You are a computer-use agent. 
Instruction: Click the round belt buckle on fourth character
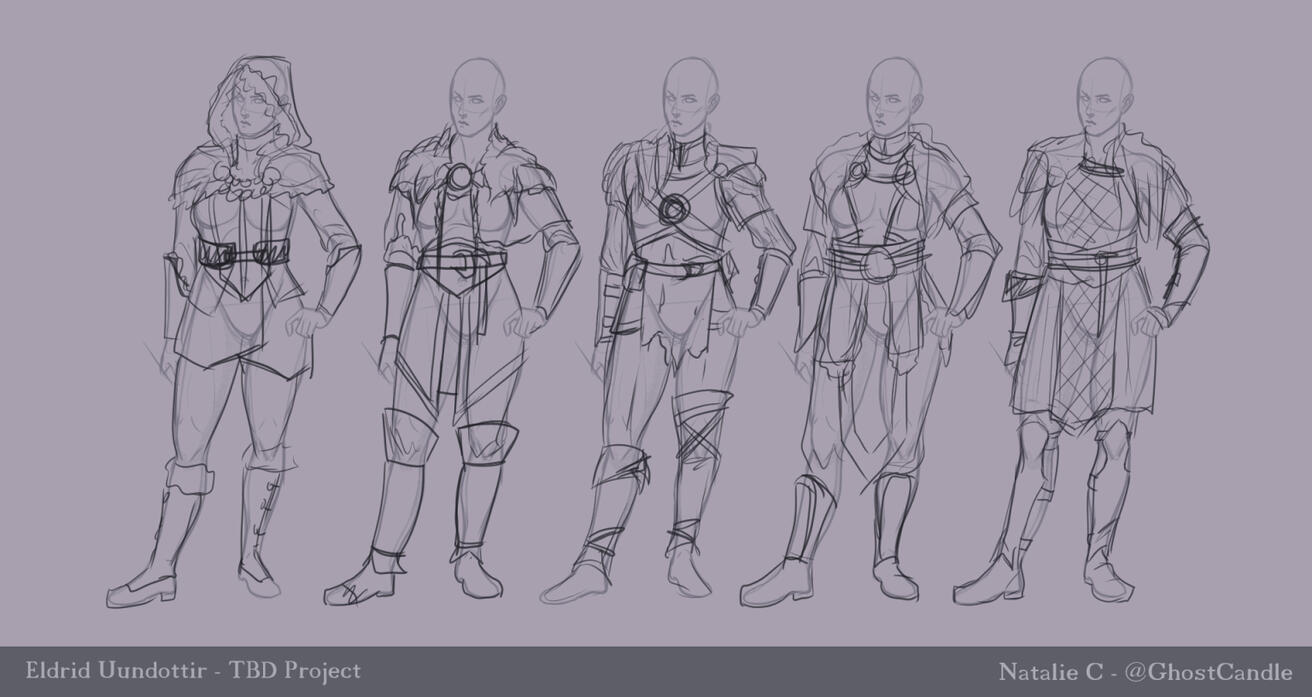880,264
